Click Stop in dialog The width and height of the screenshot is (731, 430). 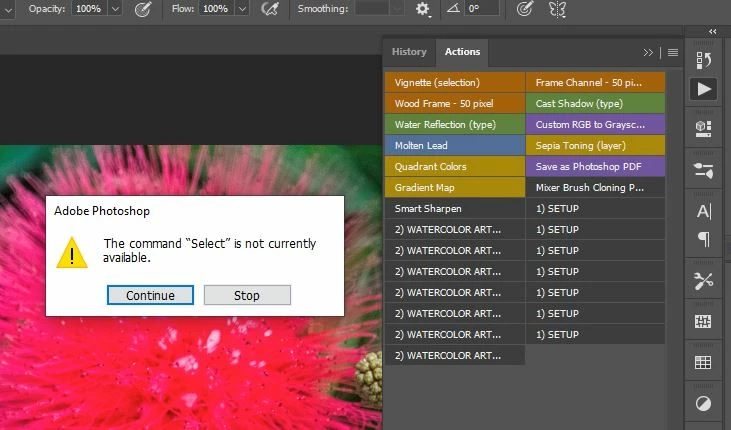pyautogui.click(x=247, y=295)
